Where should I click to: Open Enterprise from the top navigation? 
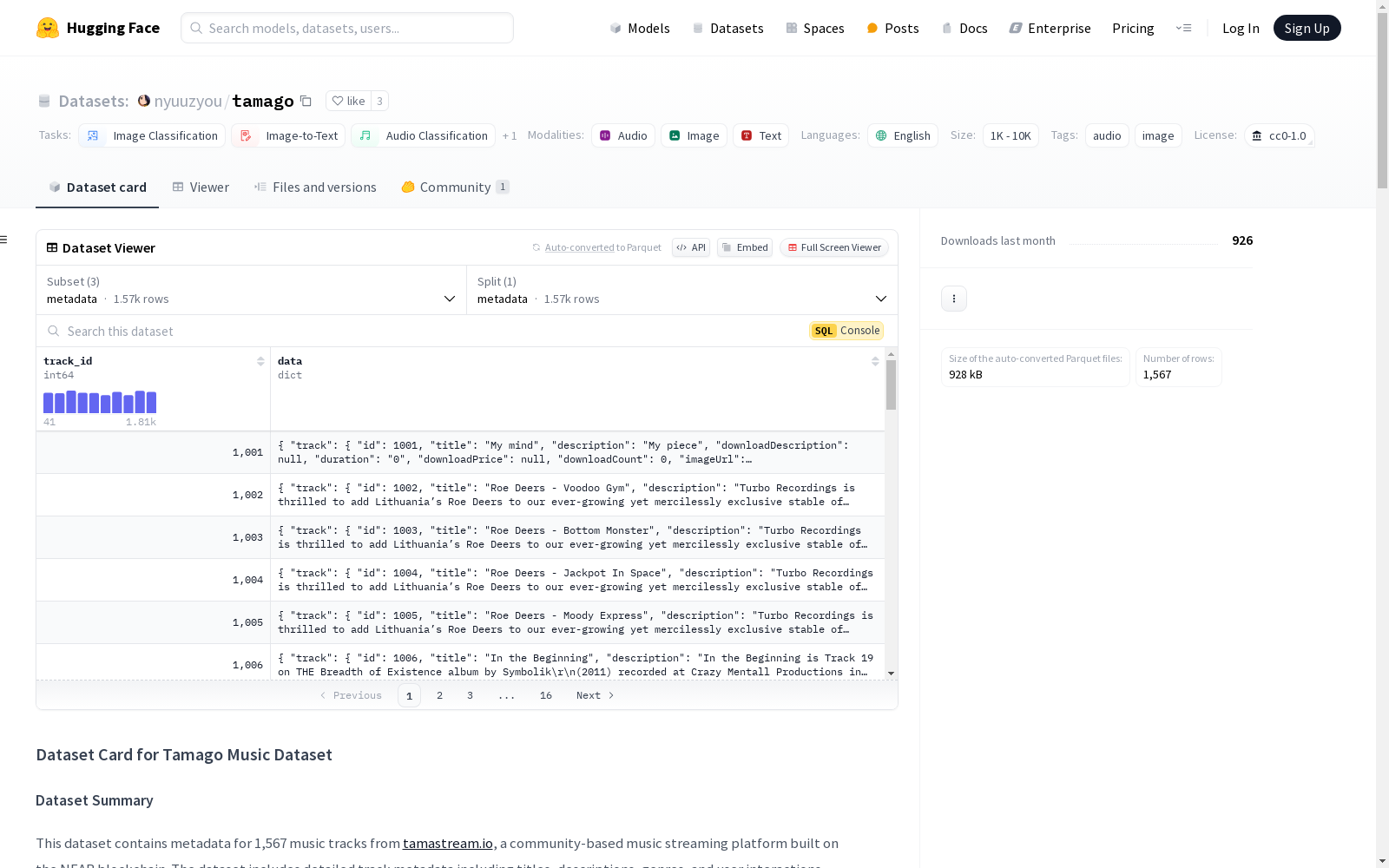1050,28
